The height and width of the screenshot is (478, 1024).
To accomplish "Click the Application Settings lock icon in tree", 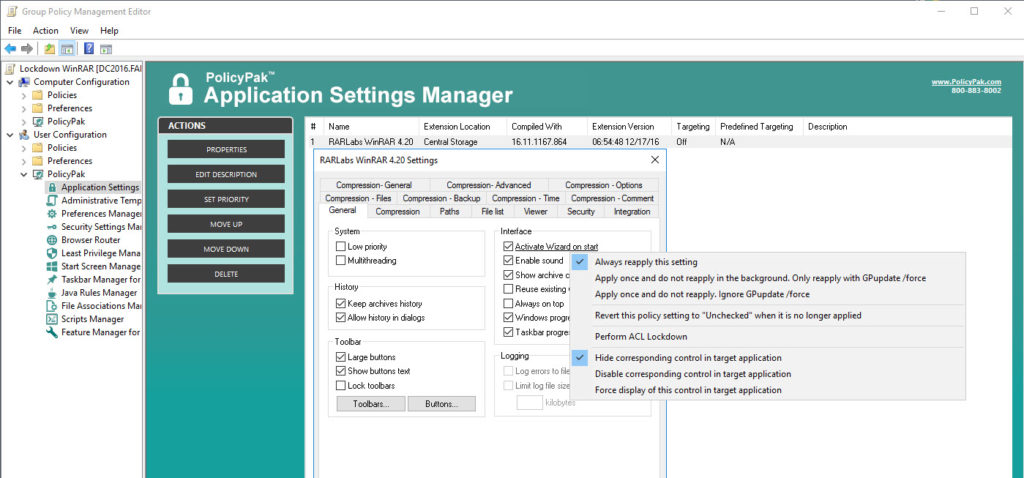I will coord(52,187).
